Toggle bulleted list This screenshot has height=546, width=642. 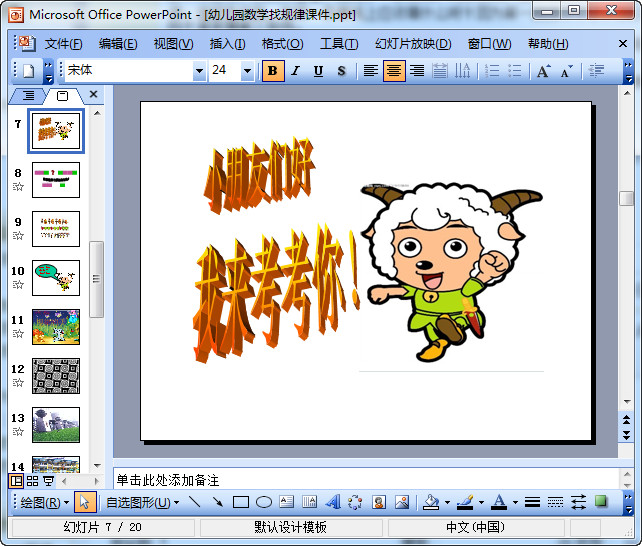pyautogui.click(x=515, y=71)
